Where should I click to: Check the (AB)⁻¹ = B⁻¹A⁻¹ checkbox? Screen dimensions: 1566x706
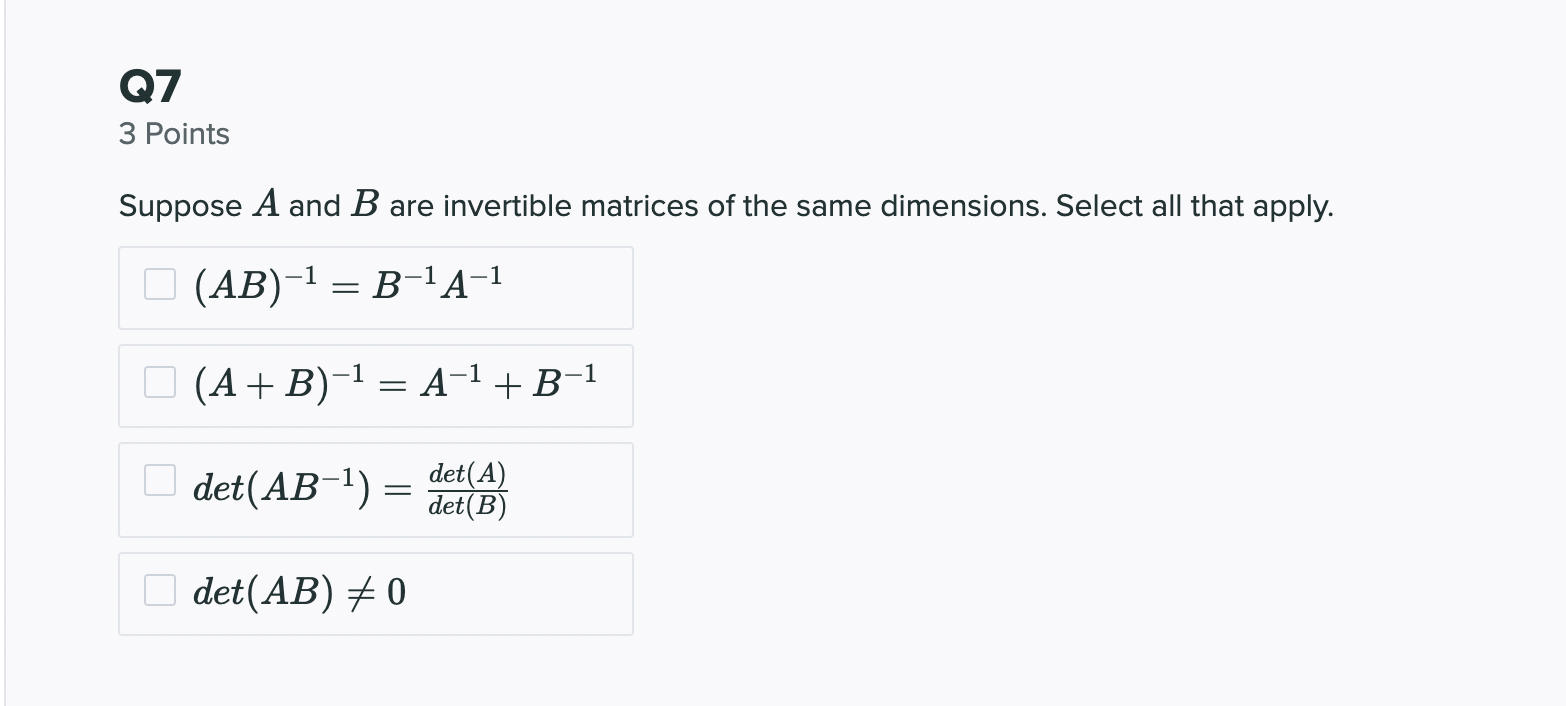tap(160, 285)
